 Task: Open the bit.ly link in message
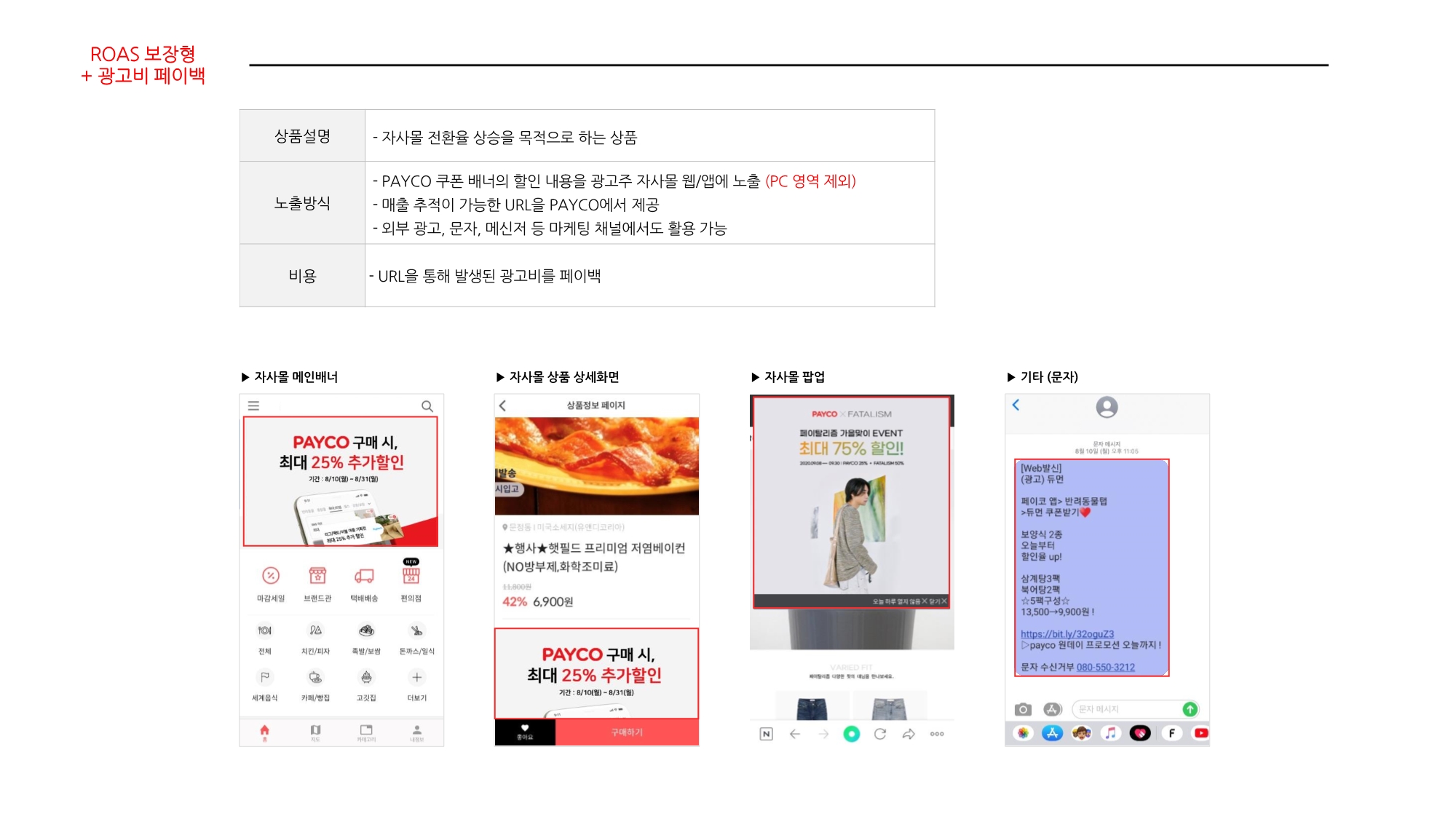pos(1067,634)
